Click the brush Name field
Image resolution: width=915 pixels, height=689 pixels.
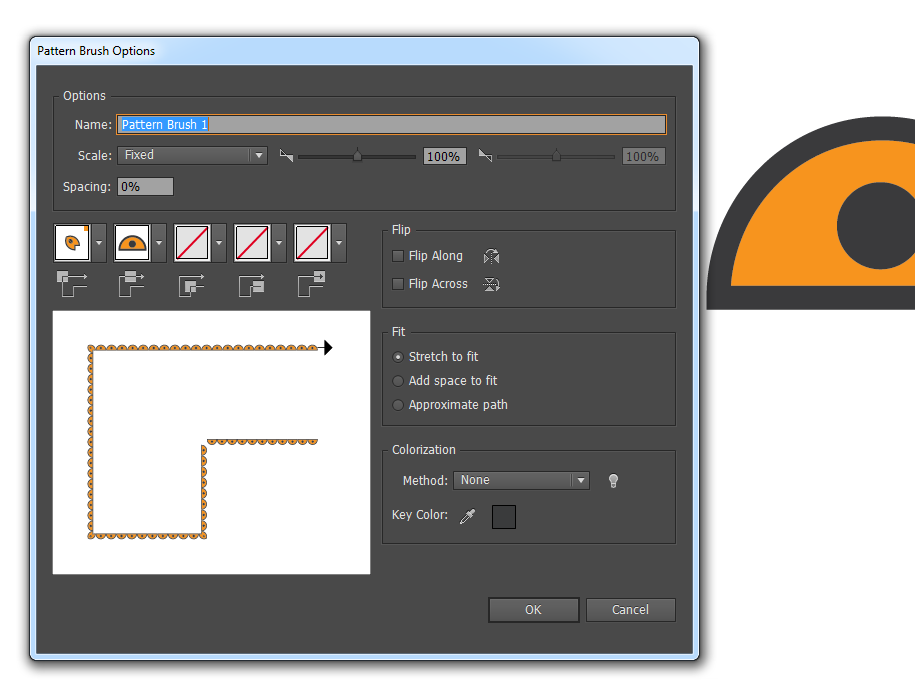pos(391,124)
